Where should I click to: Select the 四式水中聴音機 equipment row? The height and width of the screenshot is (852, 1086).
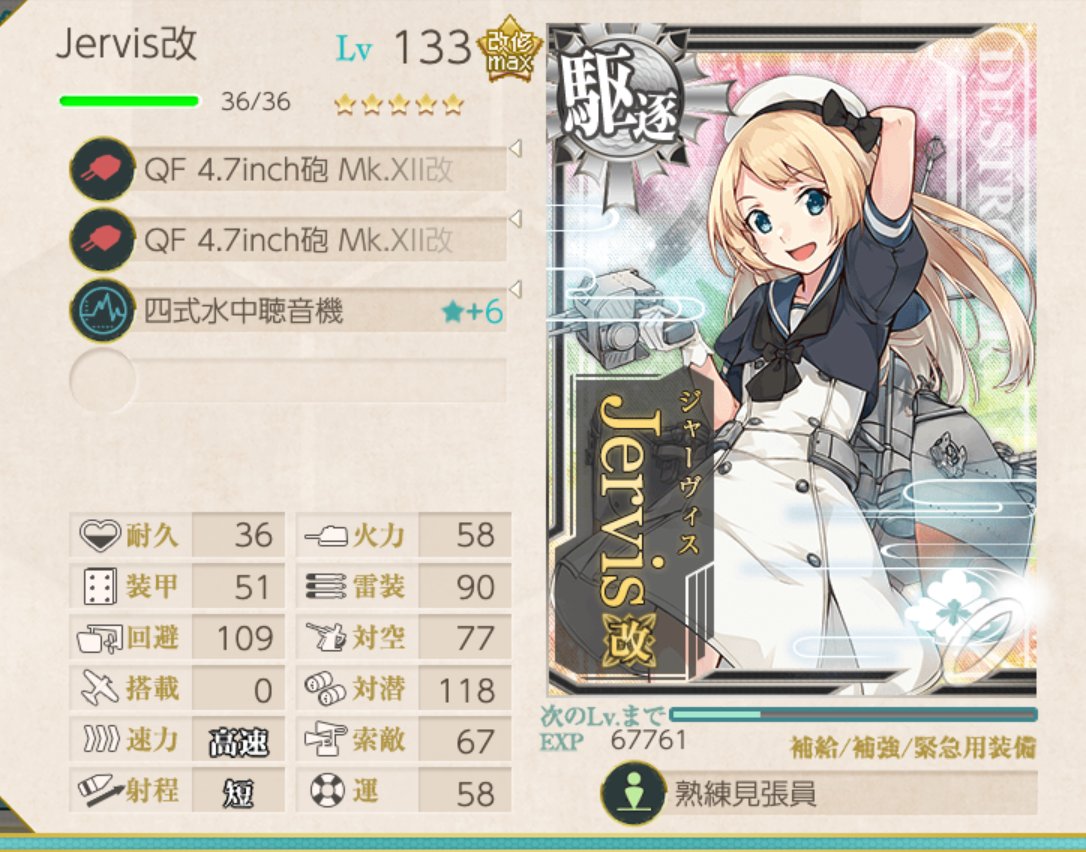(288, 310)
